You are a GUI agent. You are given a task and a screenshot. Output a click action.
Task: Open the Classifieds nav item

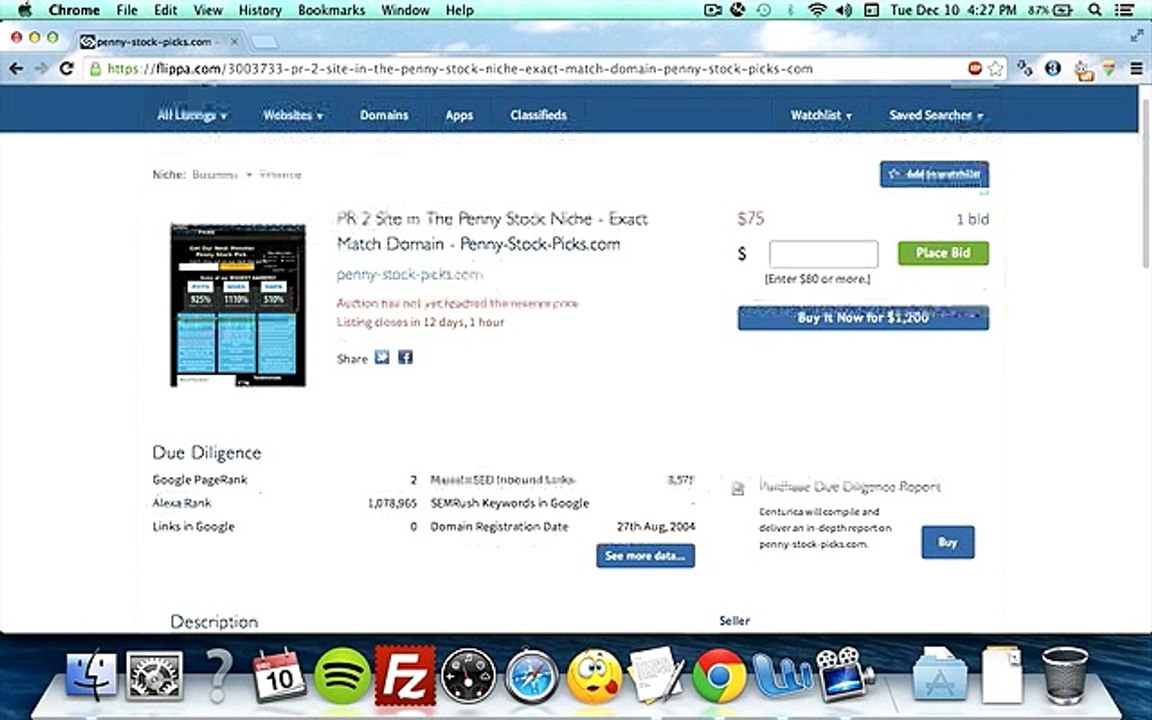pos(539,115)
